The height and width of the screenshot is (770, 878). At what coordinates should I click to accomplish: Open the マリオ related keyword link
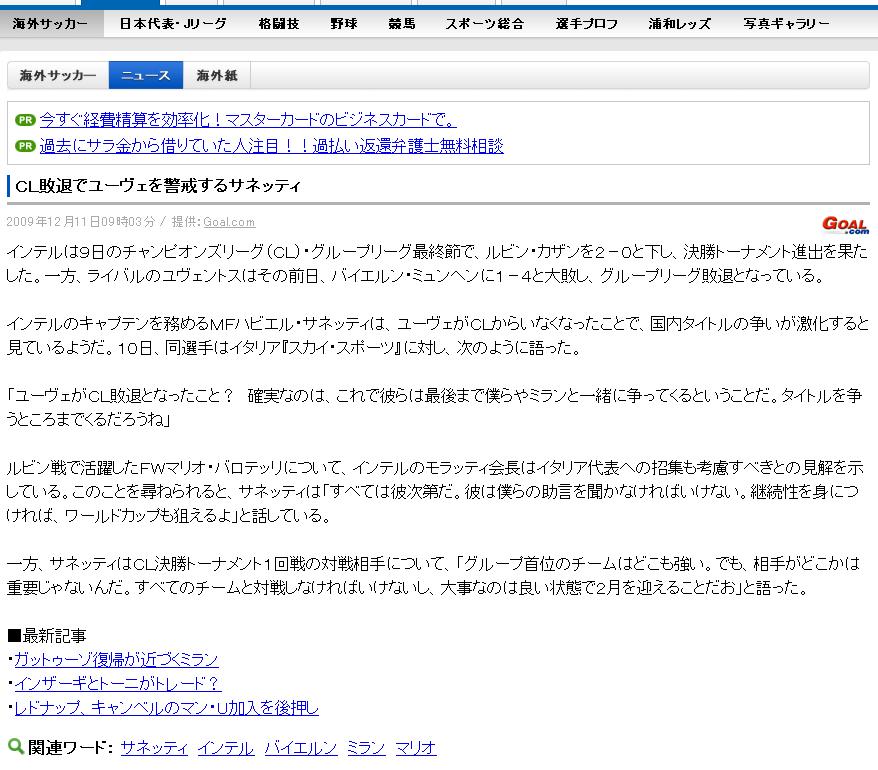click(x=415, y=748)
